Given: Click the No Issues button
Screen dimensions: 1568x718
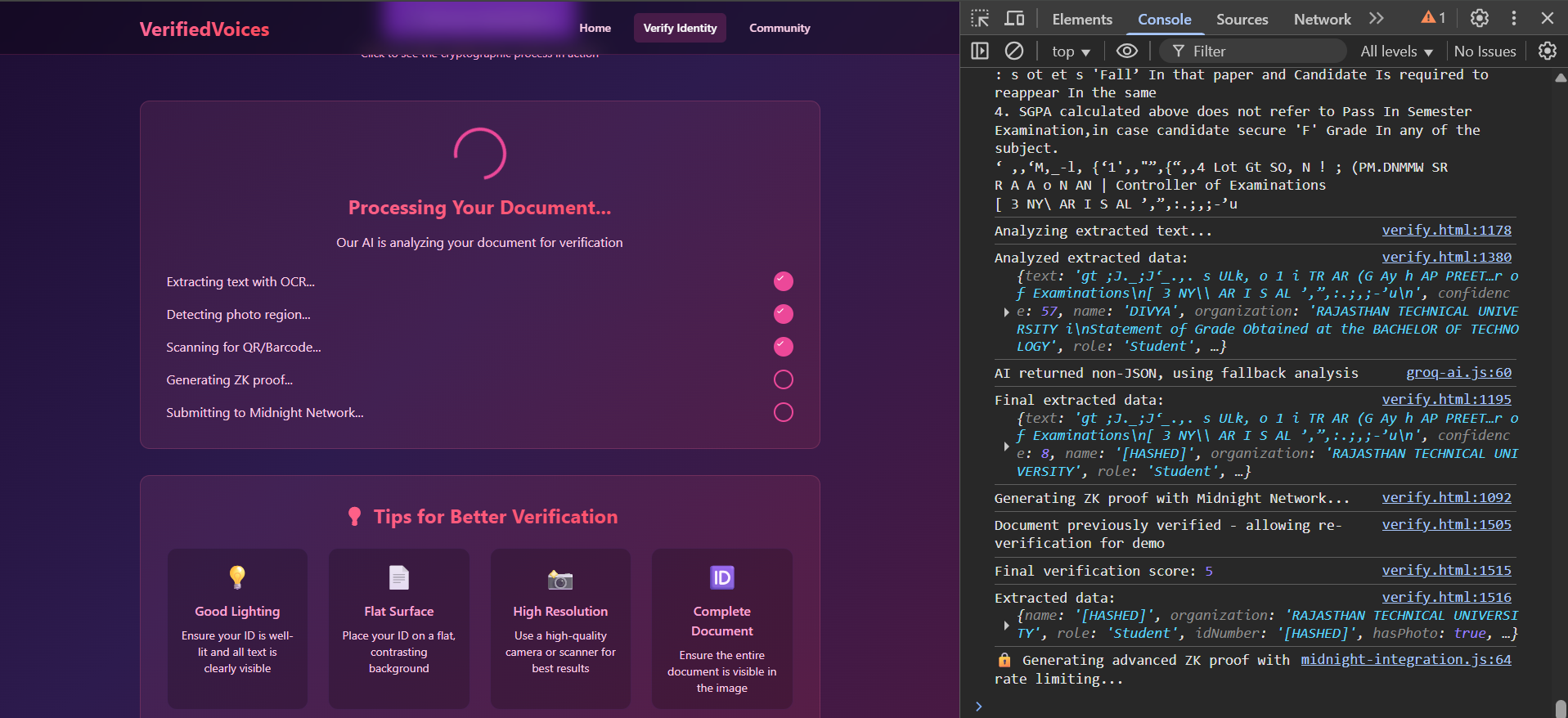Looking at the screenshot, I should tap(1485, 52).
